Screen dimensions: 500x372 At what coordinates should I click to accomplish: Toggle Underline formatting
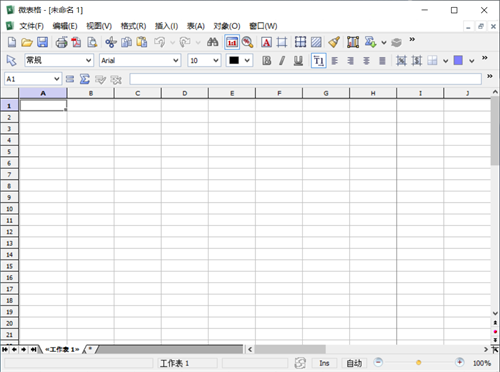(x=298, y=60)
